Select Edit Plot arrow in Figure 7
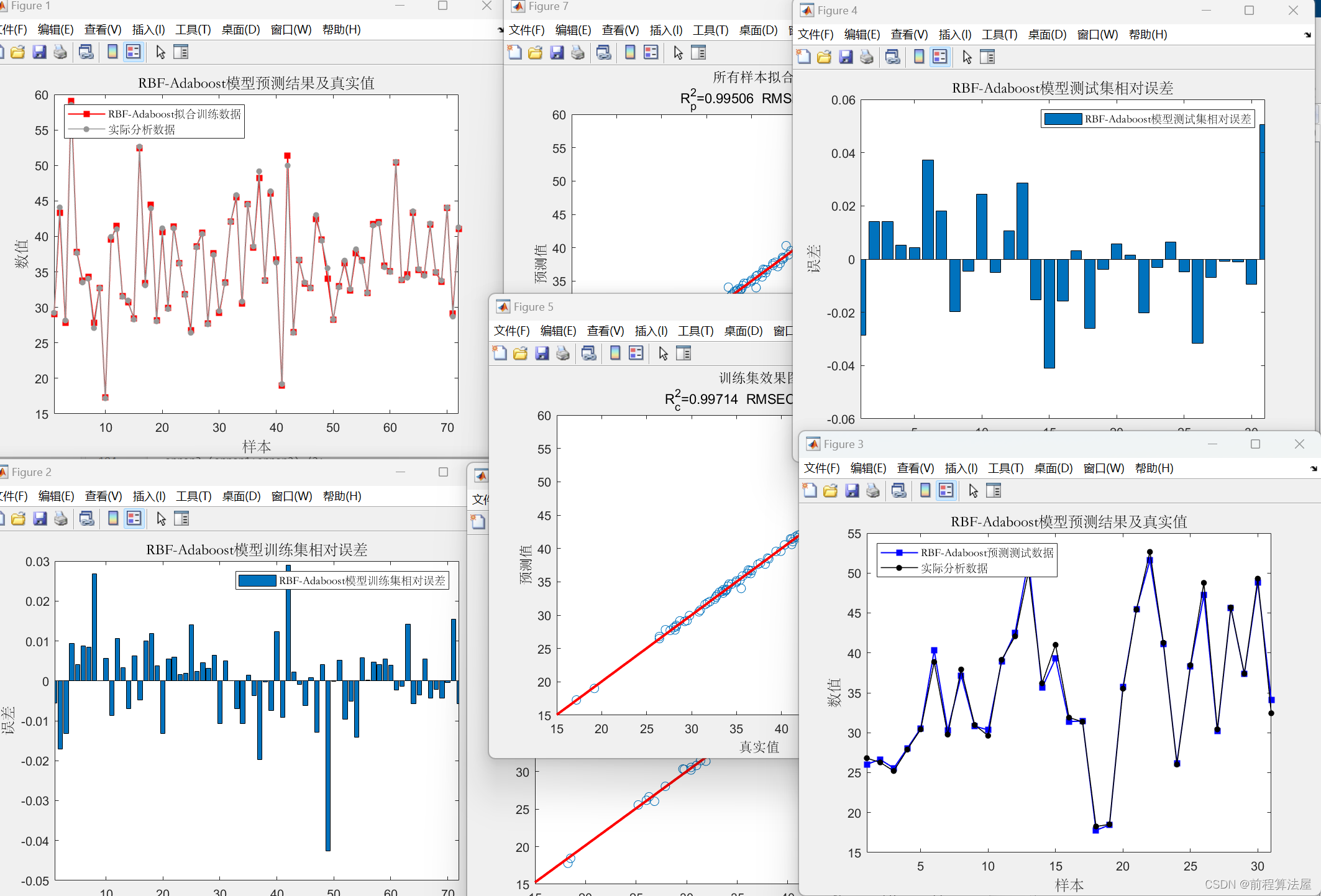This screenshot has width=1321, height=896. tap(678, 53)
